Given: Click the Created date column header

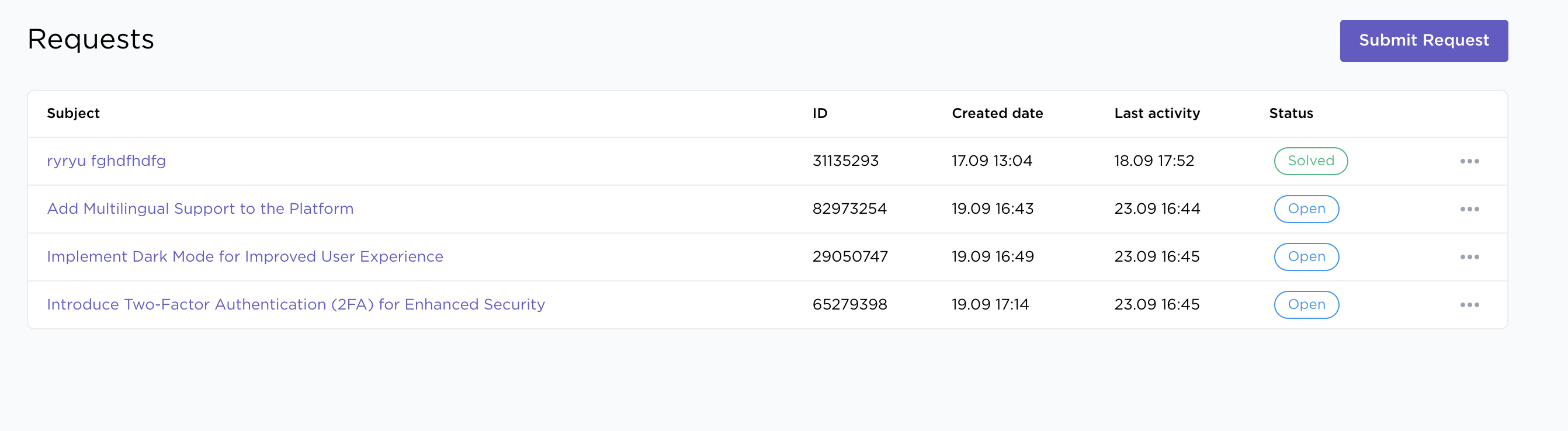Looking at the screenshot, I should (997, 113).
